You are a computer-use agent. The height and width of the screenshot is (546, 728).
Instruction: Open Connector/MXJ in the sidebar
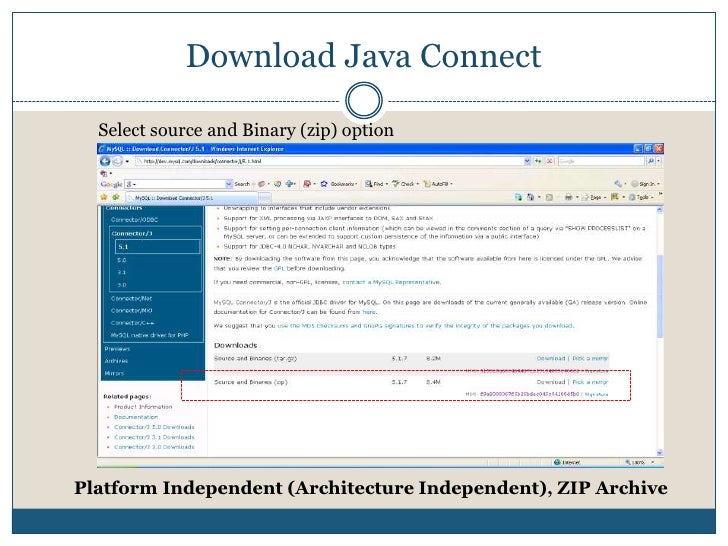tap(132, 311)
